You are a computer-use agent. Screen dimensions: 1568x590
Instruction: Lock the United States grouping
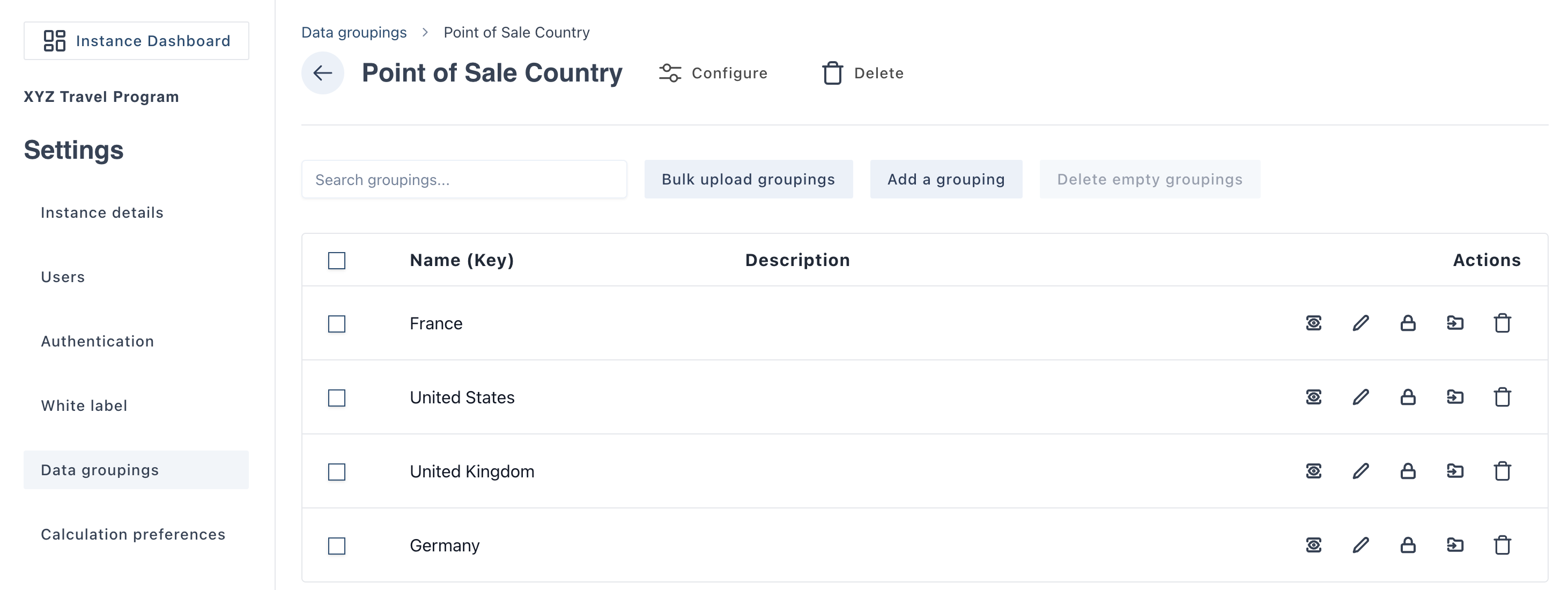(1407, 397)
